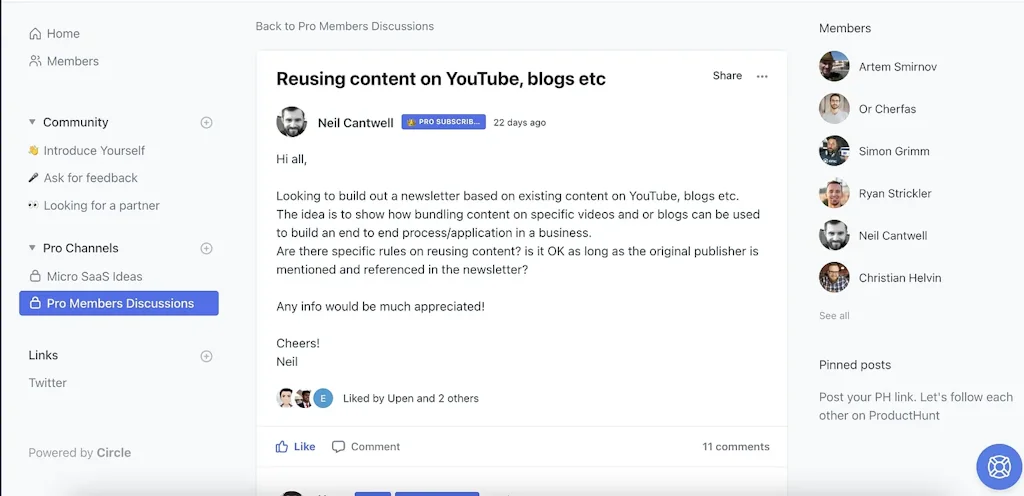1024x496 pixels.
Task: Click the Home icon in sidebar
Action: tap(36, 34)
